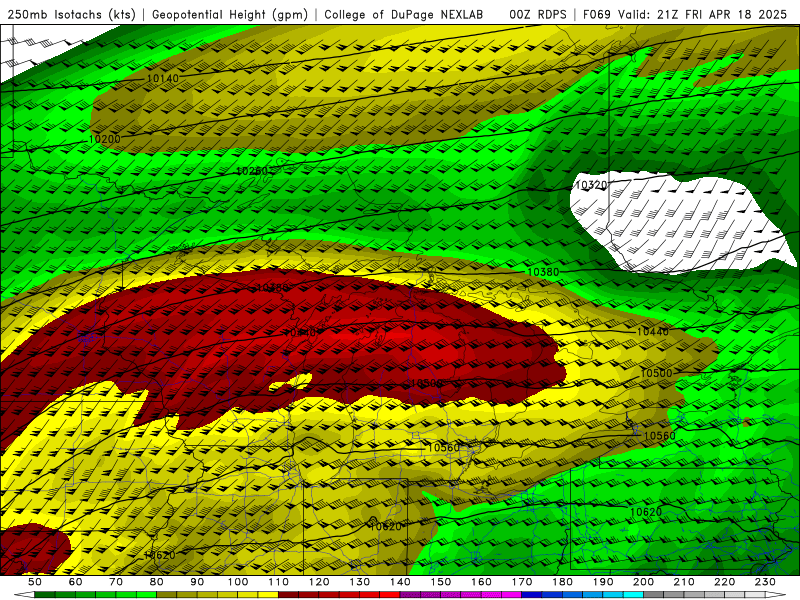Image resolution: width=800 pixels, height=600 pixels.
Task: Click the 10620 contour label in green shading
Action: click(x=646, y=512)
